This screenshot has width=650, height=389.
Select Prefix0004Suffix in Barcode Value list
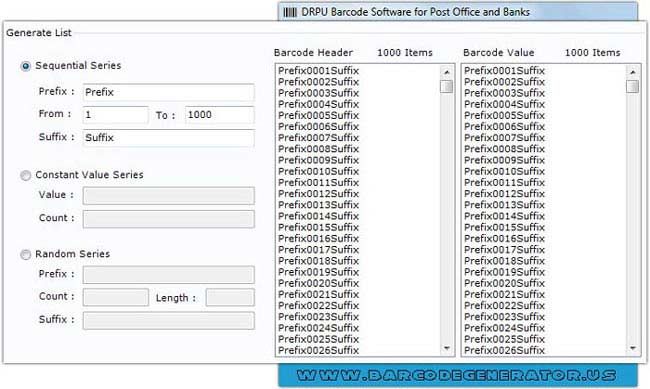coord(504,104)
